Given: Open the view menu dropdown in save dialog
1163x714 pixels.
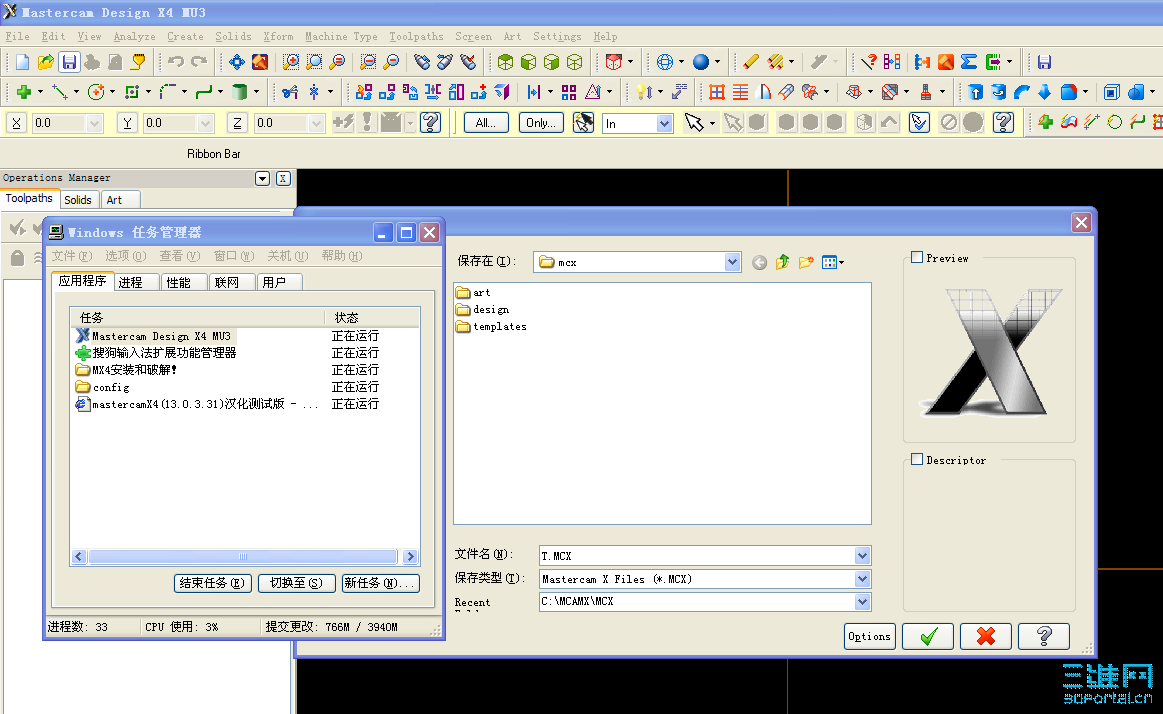Looking at the screenshot, I should pos(841,262).
